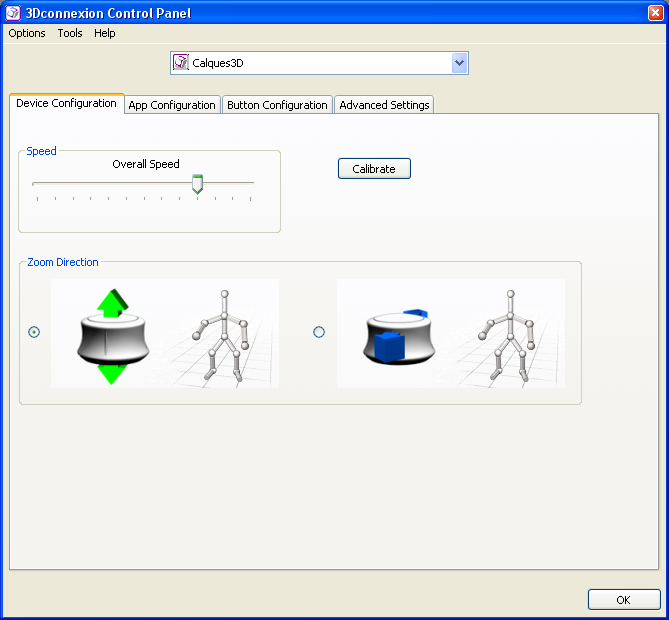This screenshot has height=620, width=669.
Task: Click the Overall Speed label
Action: (x=146, y=164)
